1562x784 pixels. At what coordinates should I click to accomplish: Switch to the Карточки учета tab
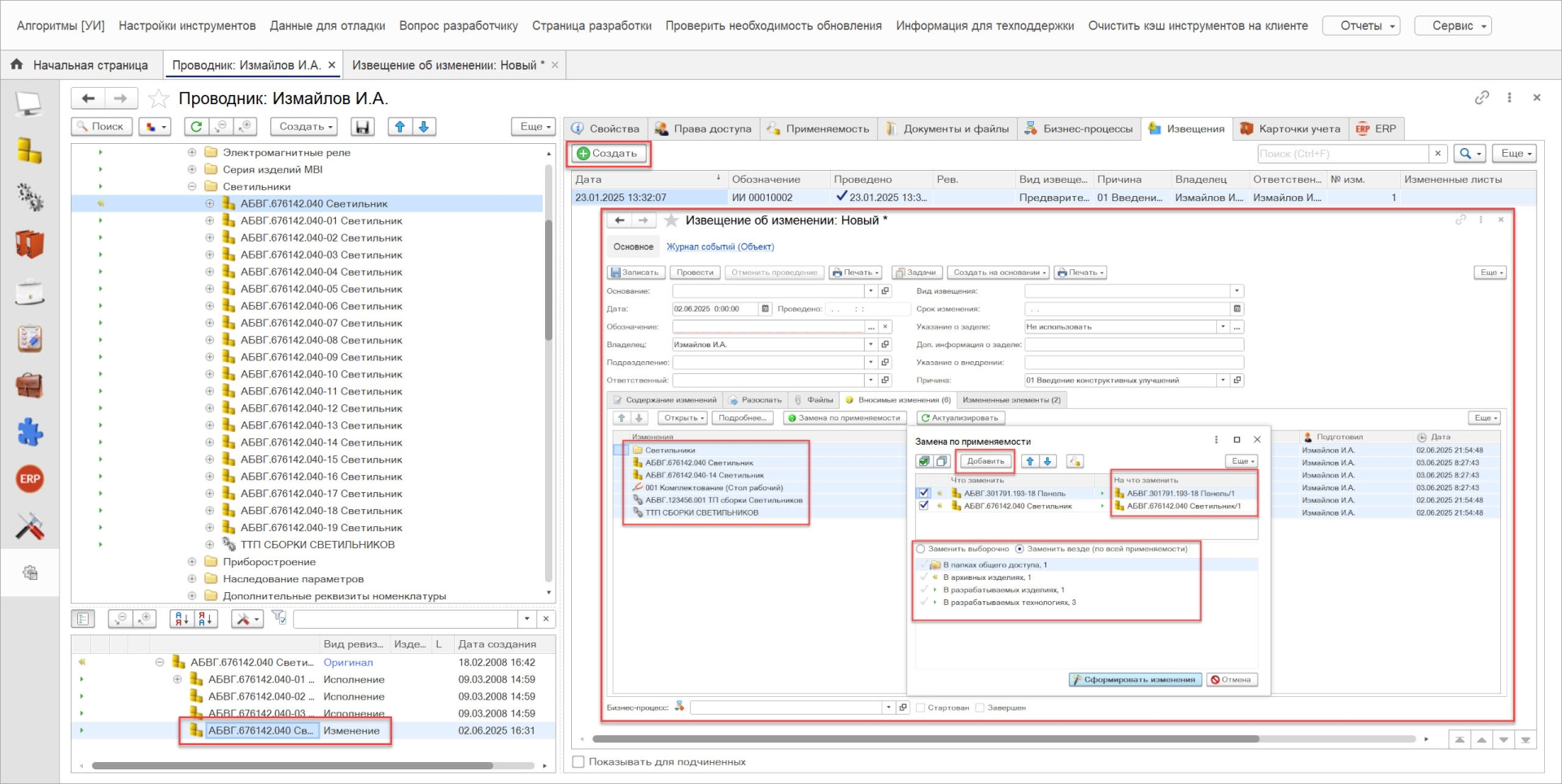click(1290, 128)
